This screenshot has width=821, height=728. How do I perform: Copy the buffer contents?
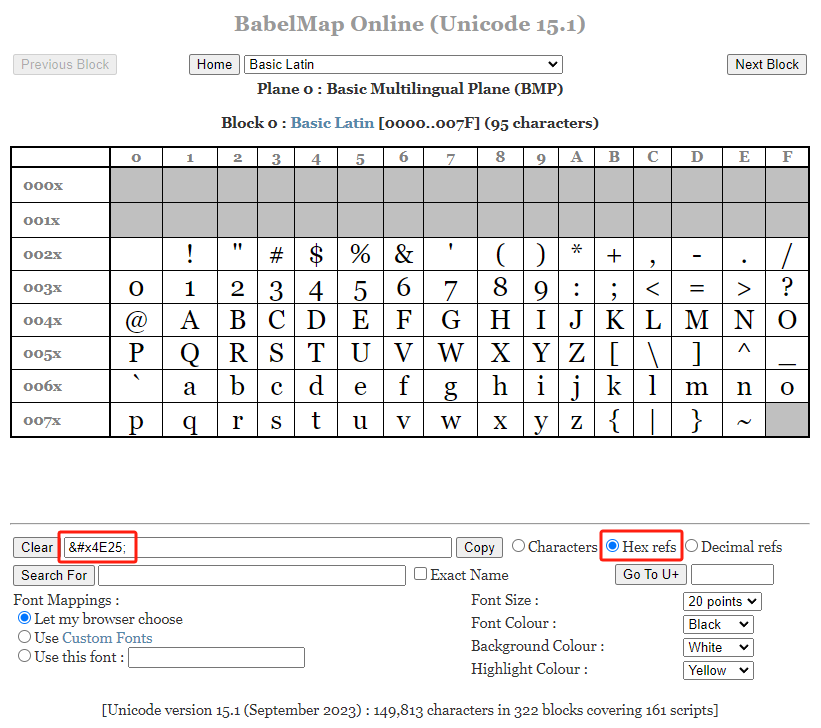tap(479, 547)
